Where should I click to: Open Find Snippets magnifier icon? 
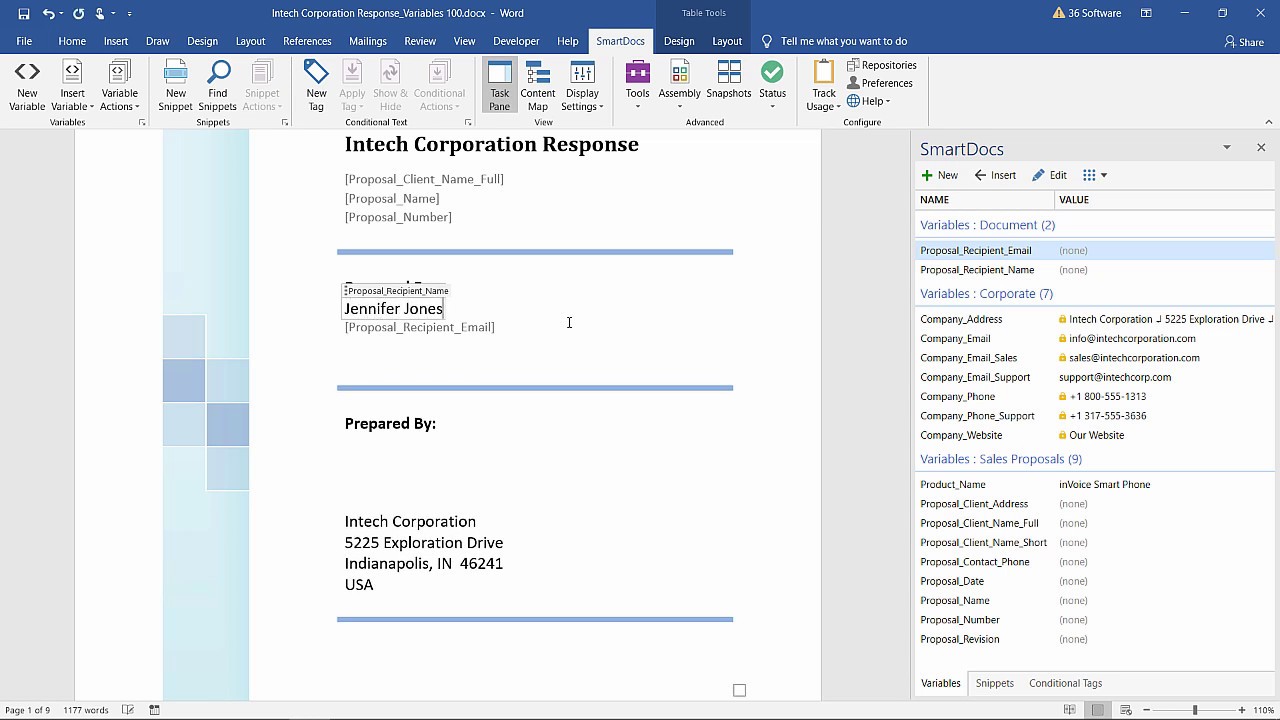[217, 86]
